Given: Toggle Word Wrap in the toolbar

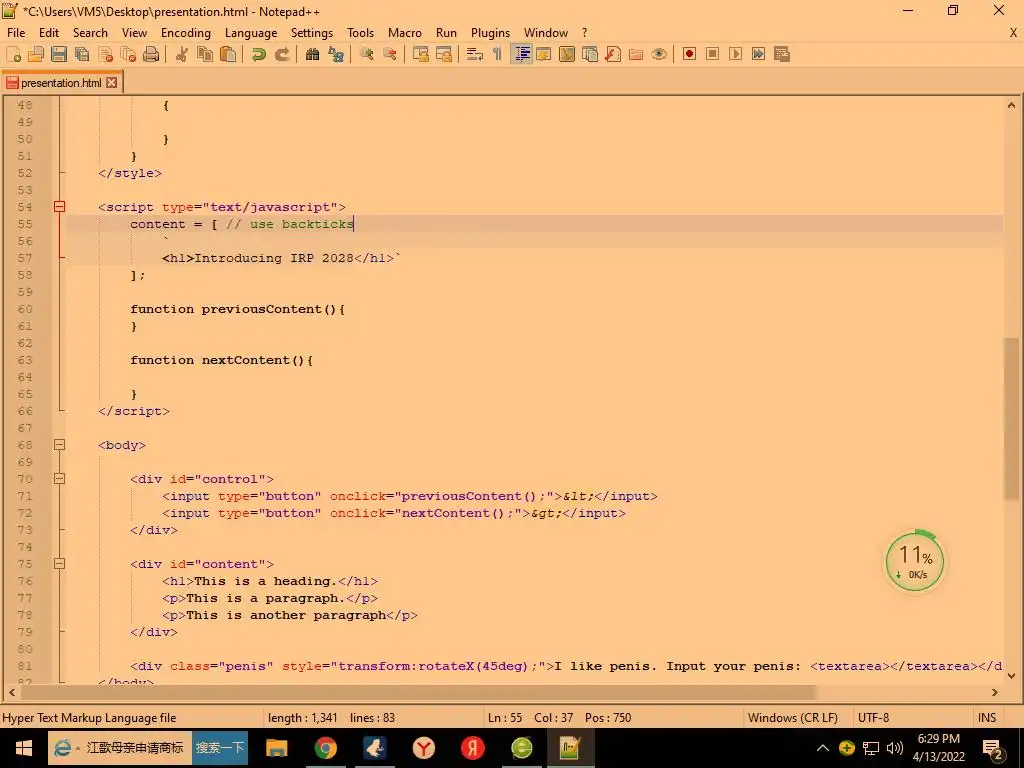Looking at the screenshot, I should (x=475, y=54).
